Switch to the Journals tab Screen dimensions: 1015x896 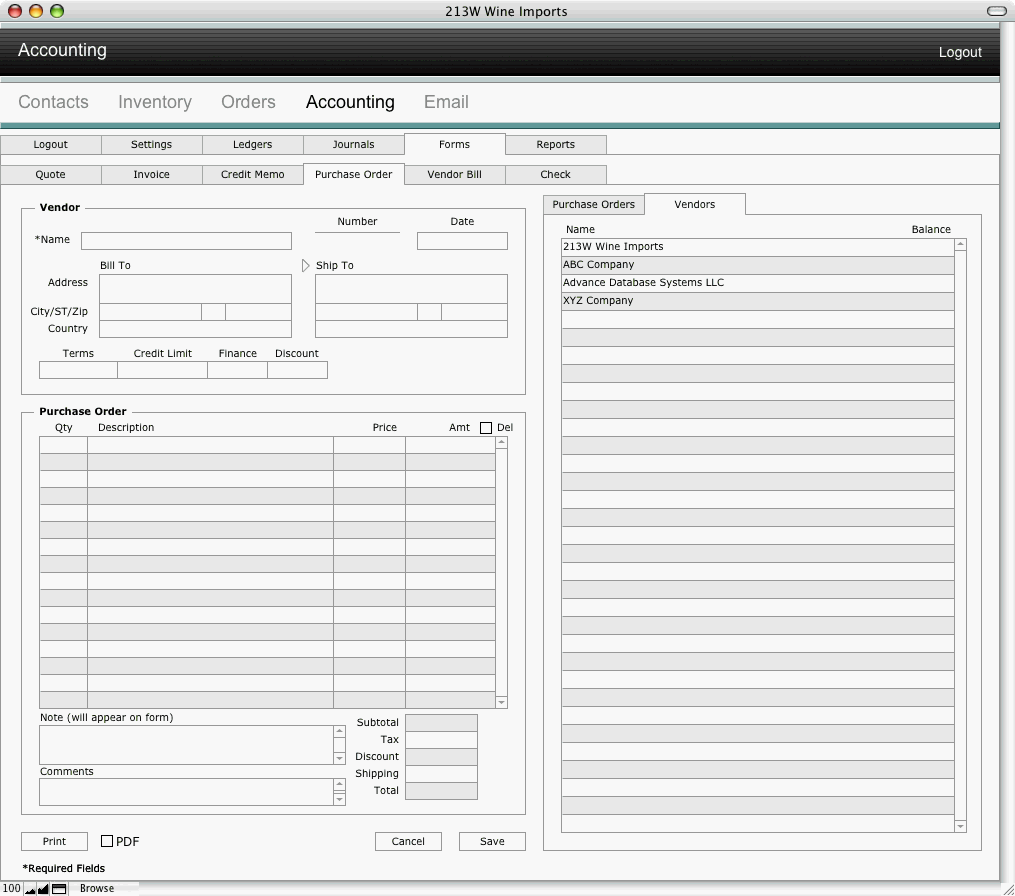click(353, 144)
